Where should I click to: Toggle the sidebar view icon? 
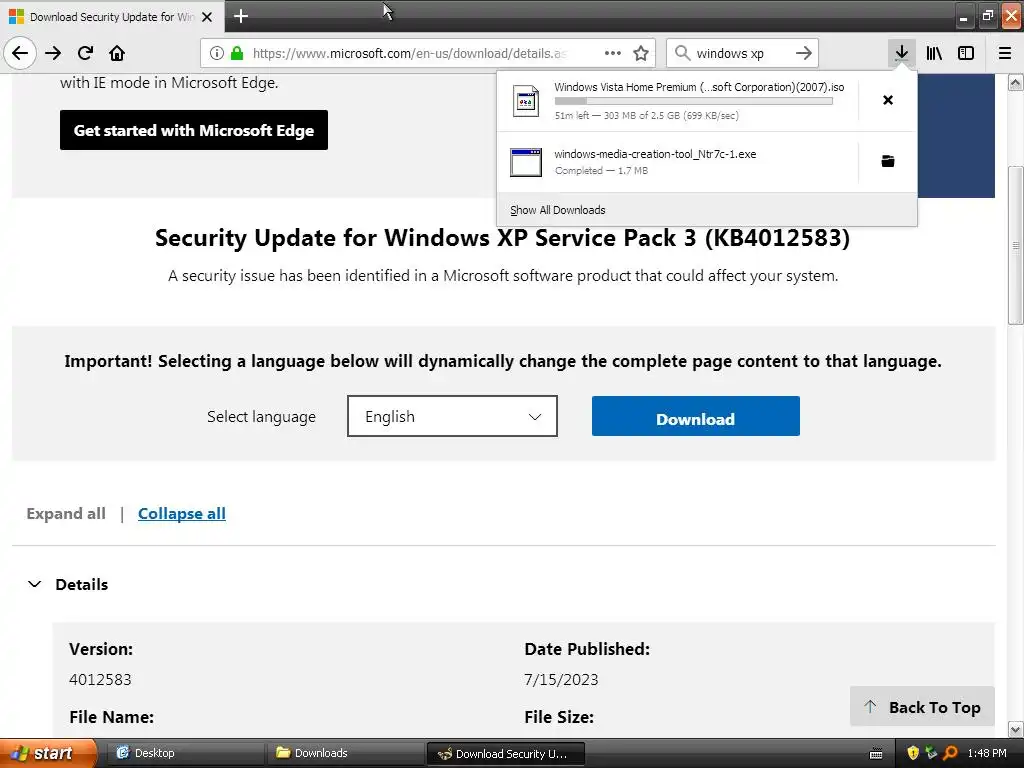(966, 53)
